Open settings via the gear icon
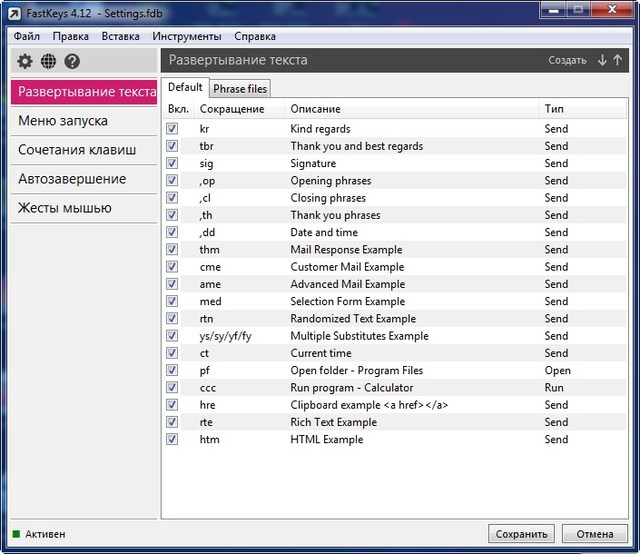This screenshot has width=640, height=554. [x=25, y=61]
